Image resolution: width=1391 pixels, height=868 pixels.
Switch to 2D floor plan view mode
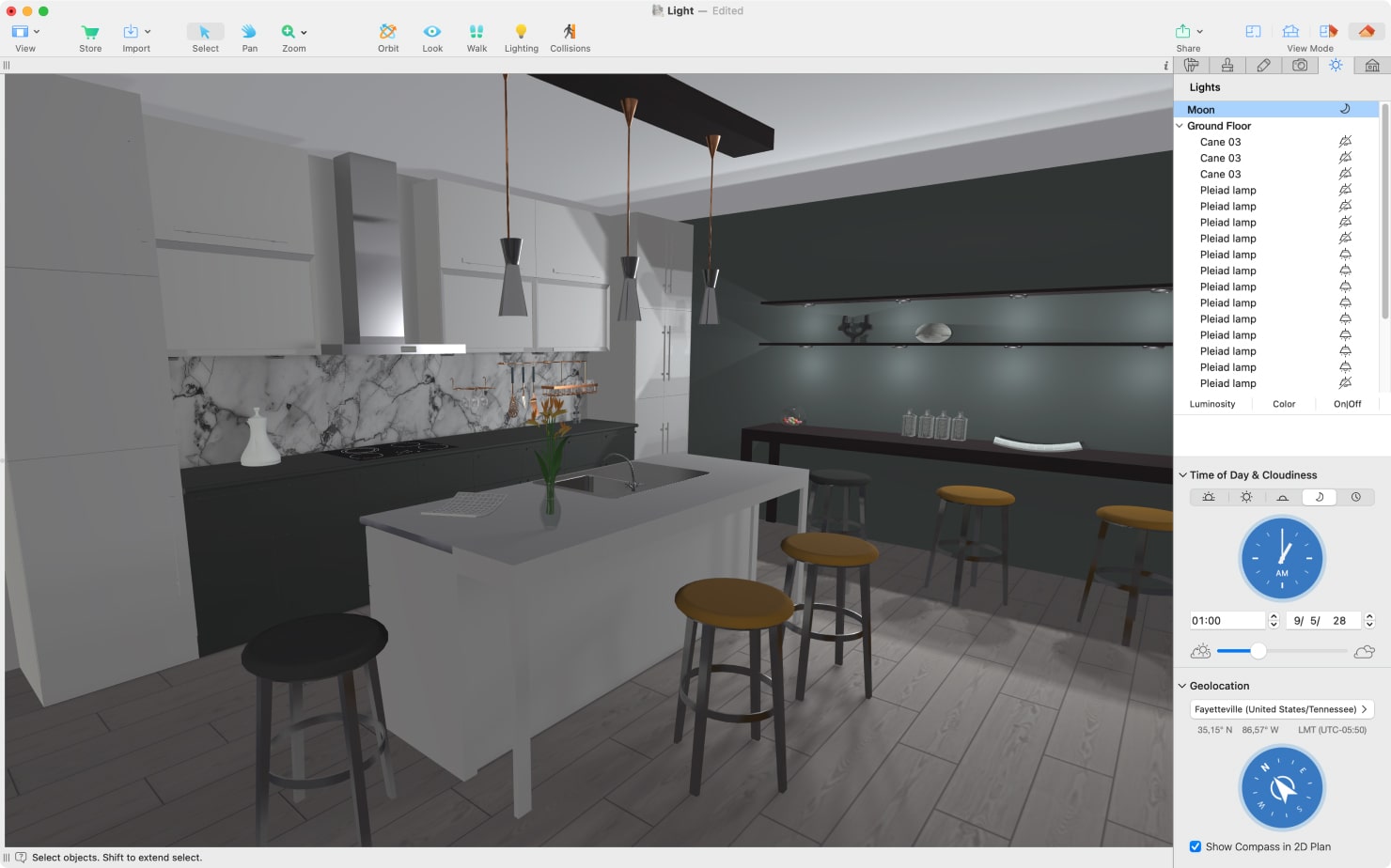(1253, 32)
